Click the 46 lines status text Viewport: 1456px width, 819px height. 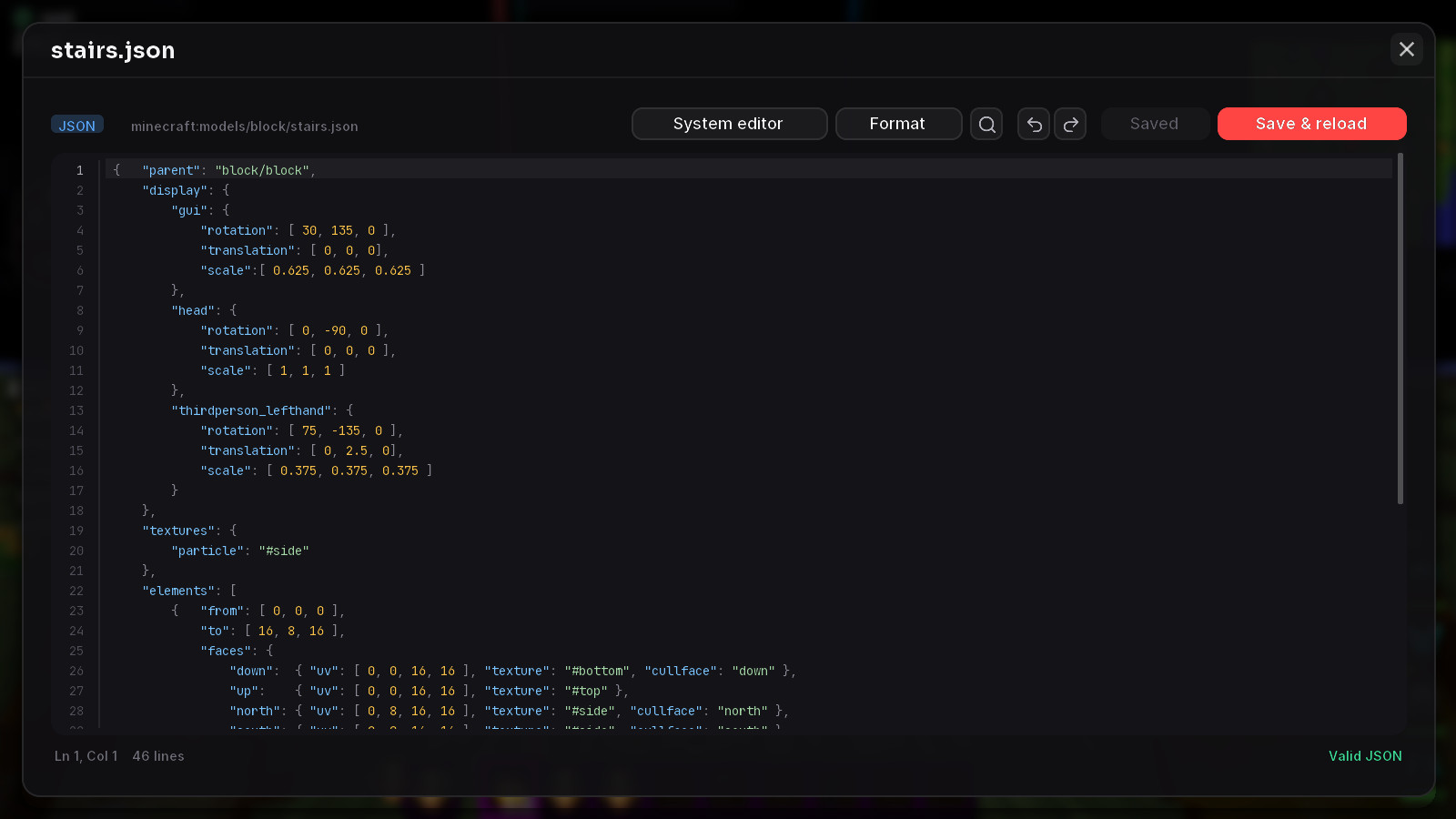[x=158, y=756]
